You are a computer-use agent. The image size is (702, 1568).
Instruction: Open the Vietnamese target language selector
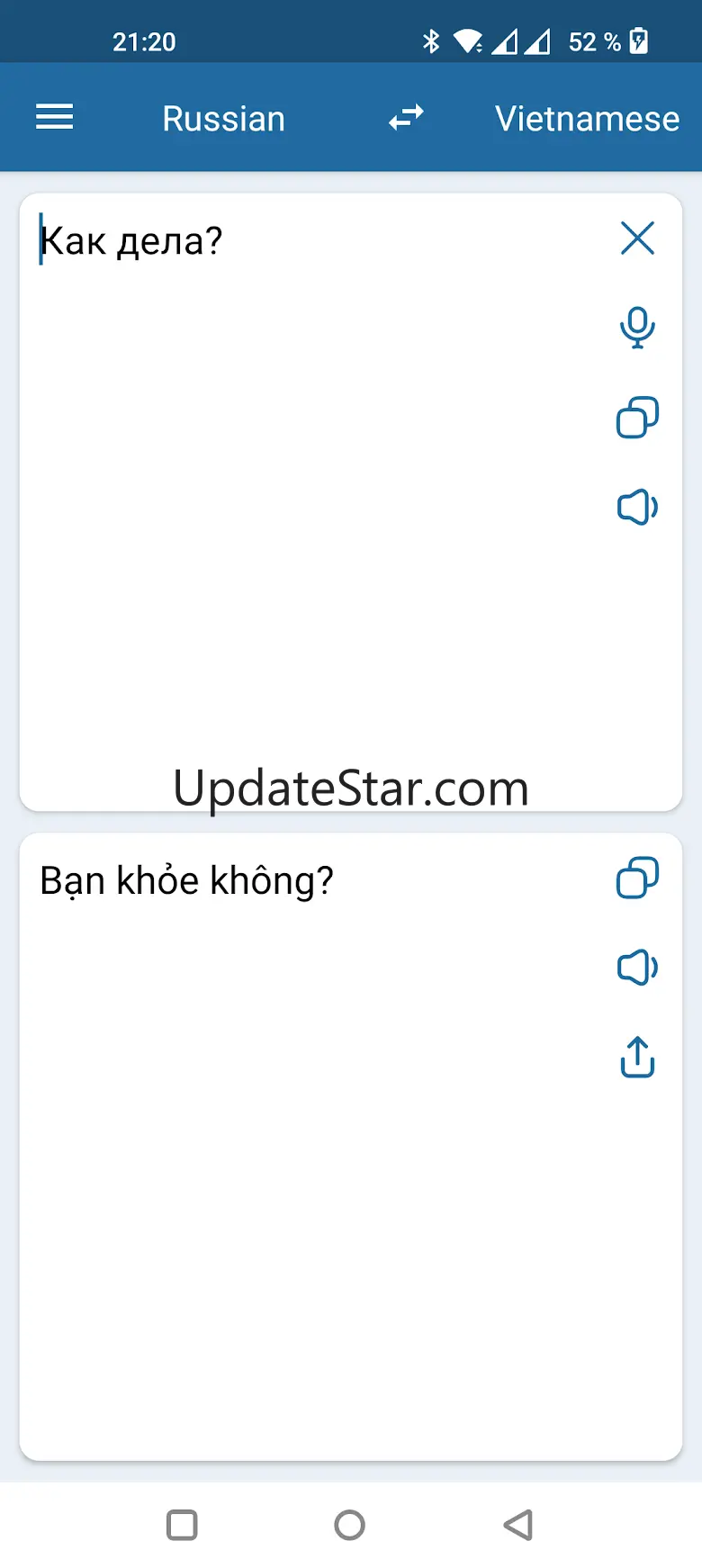coord(587,119)
